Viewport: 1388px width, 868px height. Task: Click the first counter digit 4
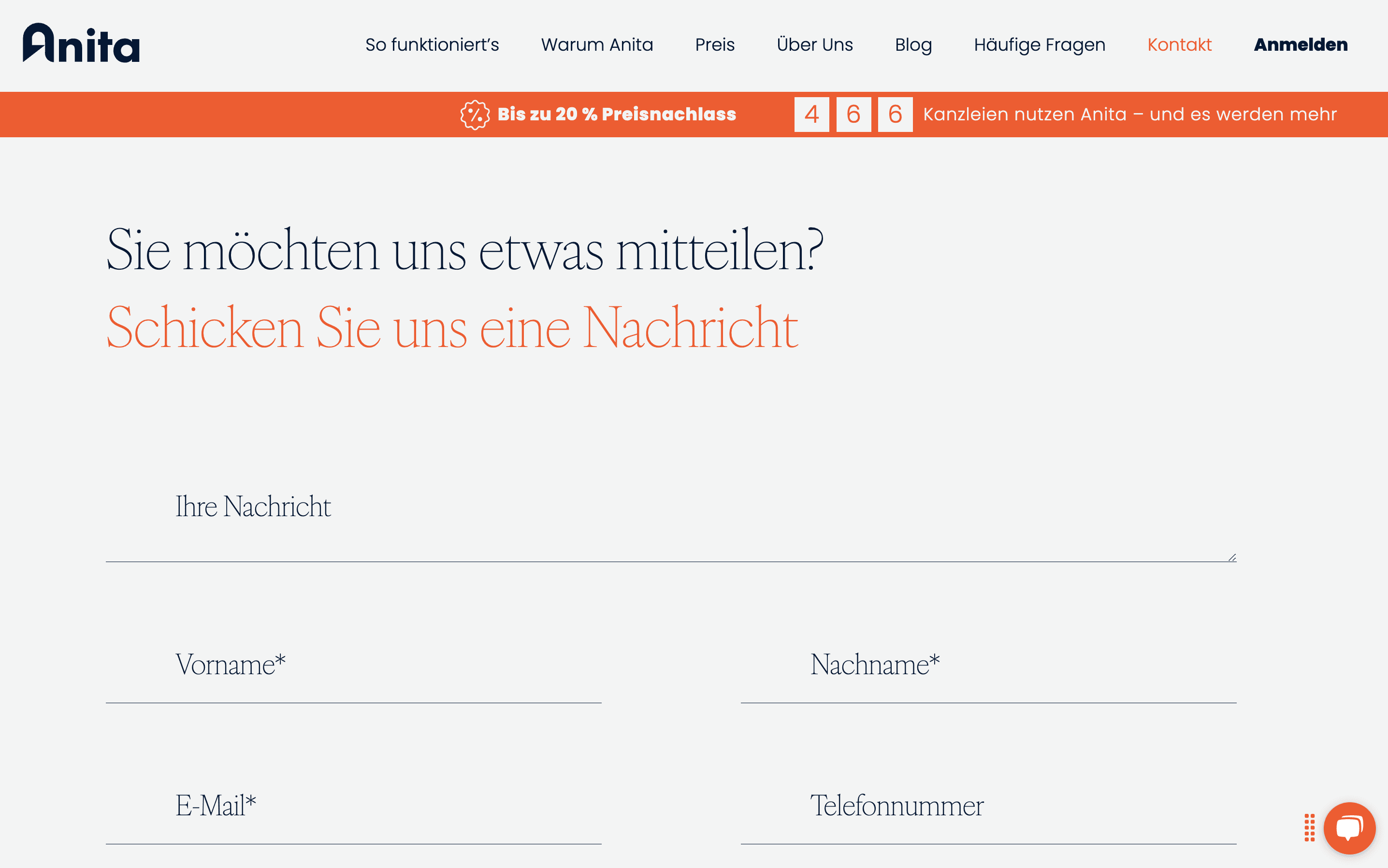[811, 114]
